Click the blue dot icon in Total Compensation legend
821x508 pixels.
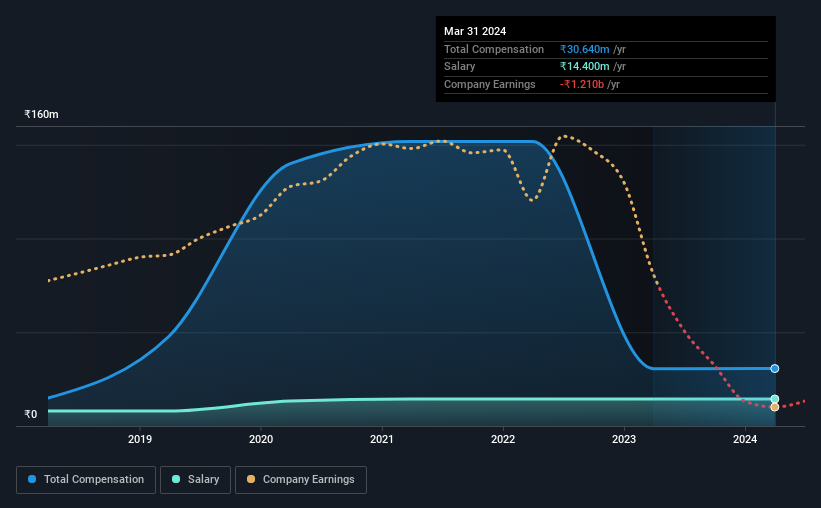click(32, 479)
